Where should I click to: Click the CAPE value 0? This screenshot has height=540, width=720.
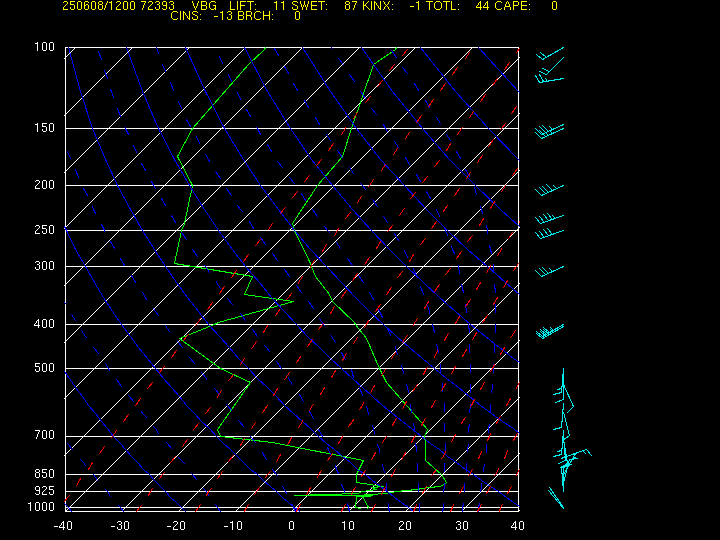coord(554,6)
